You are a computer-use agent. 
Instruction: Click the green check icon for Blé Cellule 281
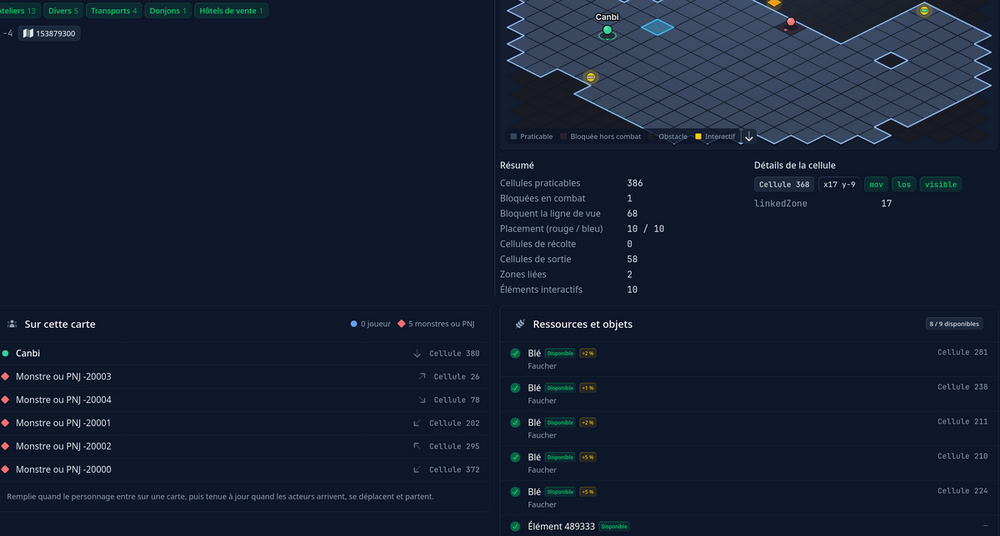pos(515,353)
